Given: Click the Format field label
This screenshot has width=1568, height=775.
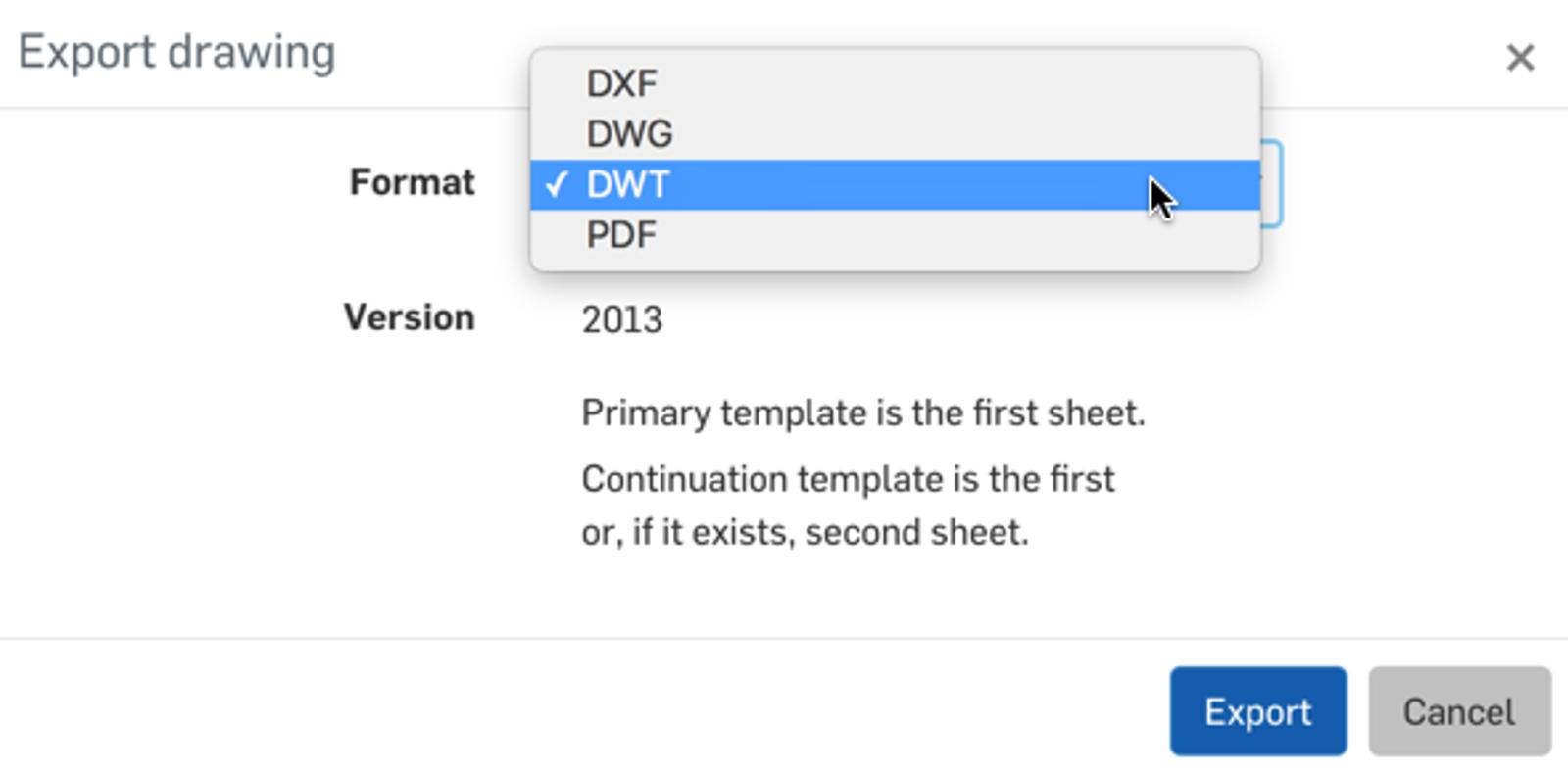Looking at the screenshot, I should (x=412, y=182).
